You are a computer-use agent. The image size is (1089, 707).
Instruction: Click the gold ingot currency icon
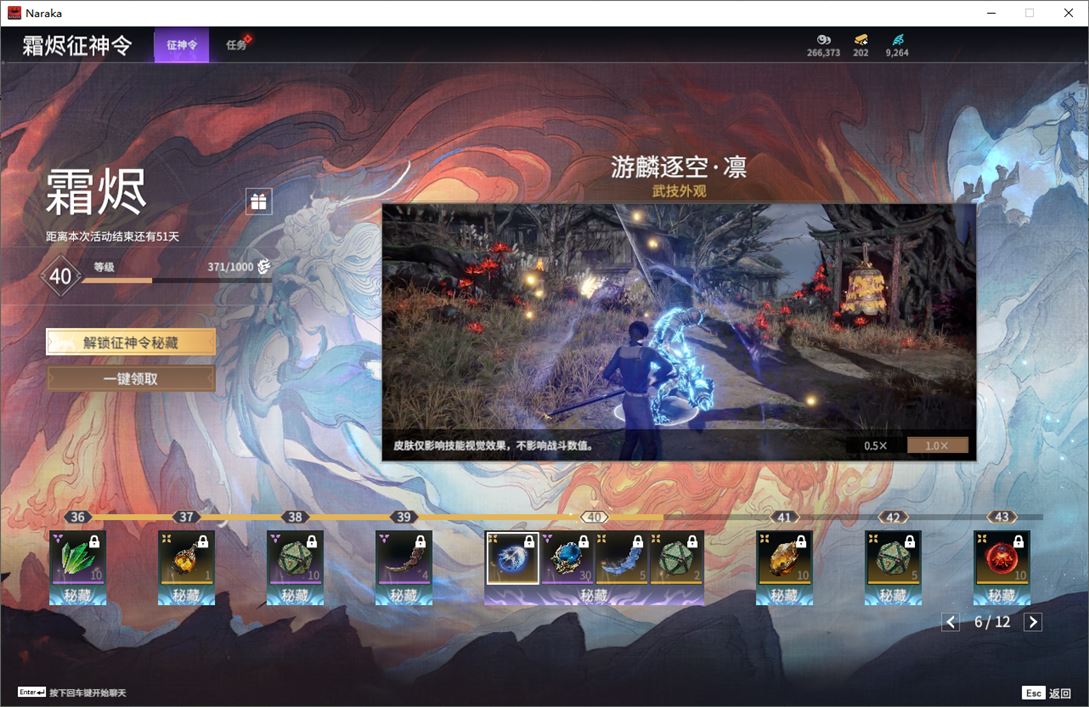[x=861, y=40]
